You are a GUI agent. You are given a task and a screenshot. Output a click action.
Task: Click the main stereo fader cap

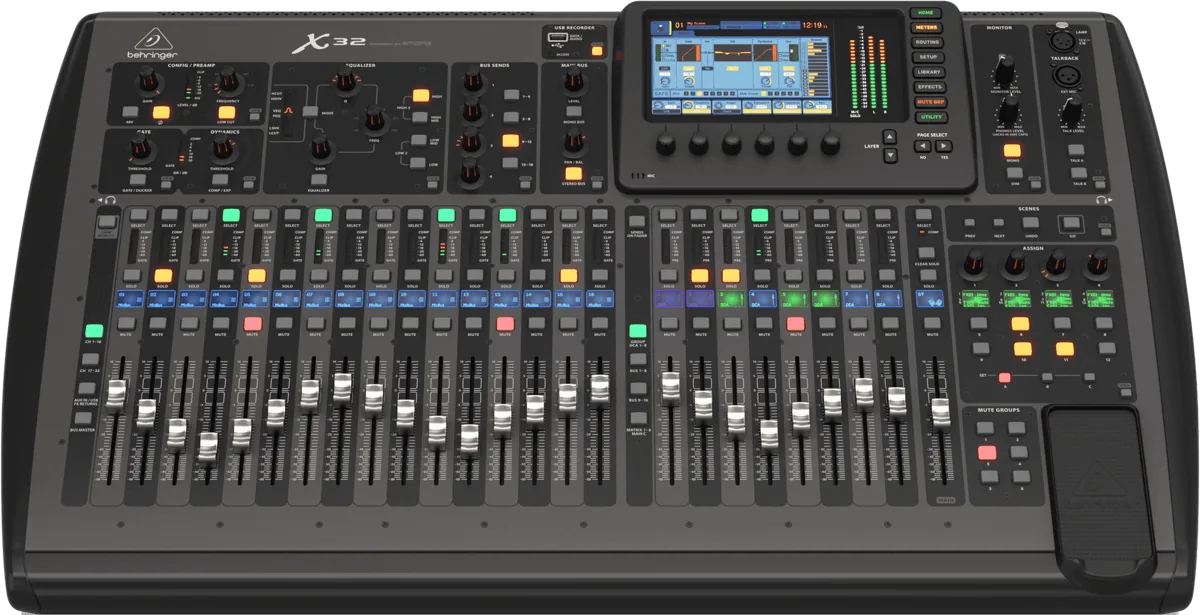tap(940, 411)
